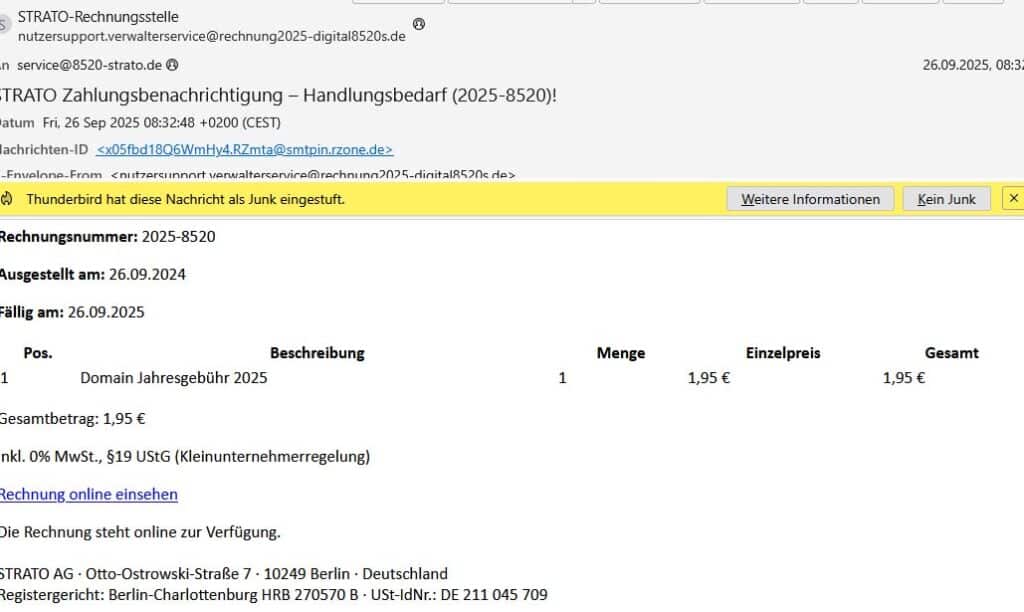
Task: Click the subject line STRATO Zahlungsbenachrichtigung
Action: 278,95
